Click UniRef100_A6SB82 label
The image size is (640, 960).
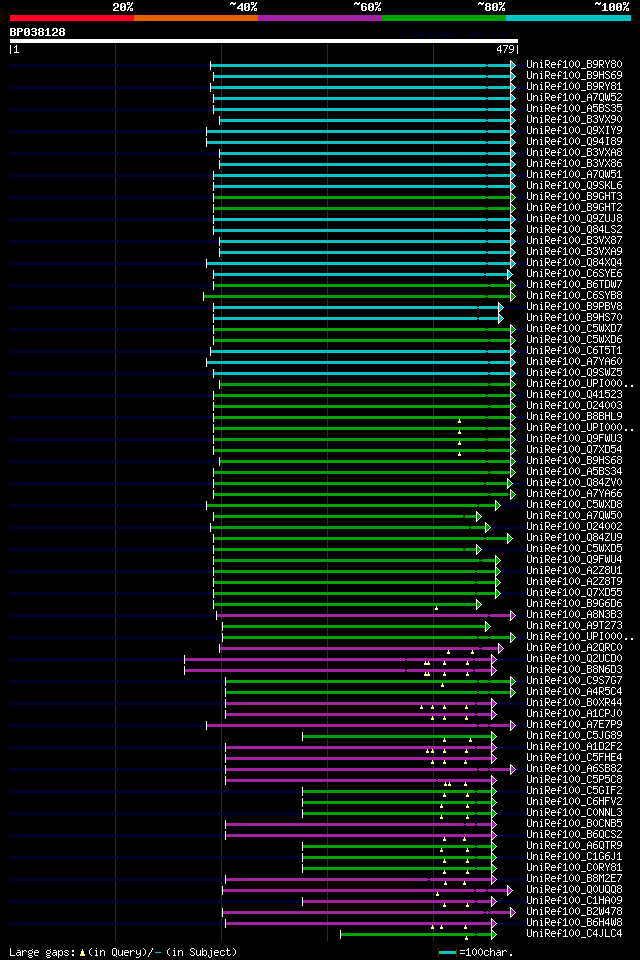tap(574, 770)
